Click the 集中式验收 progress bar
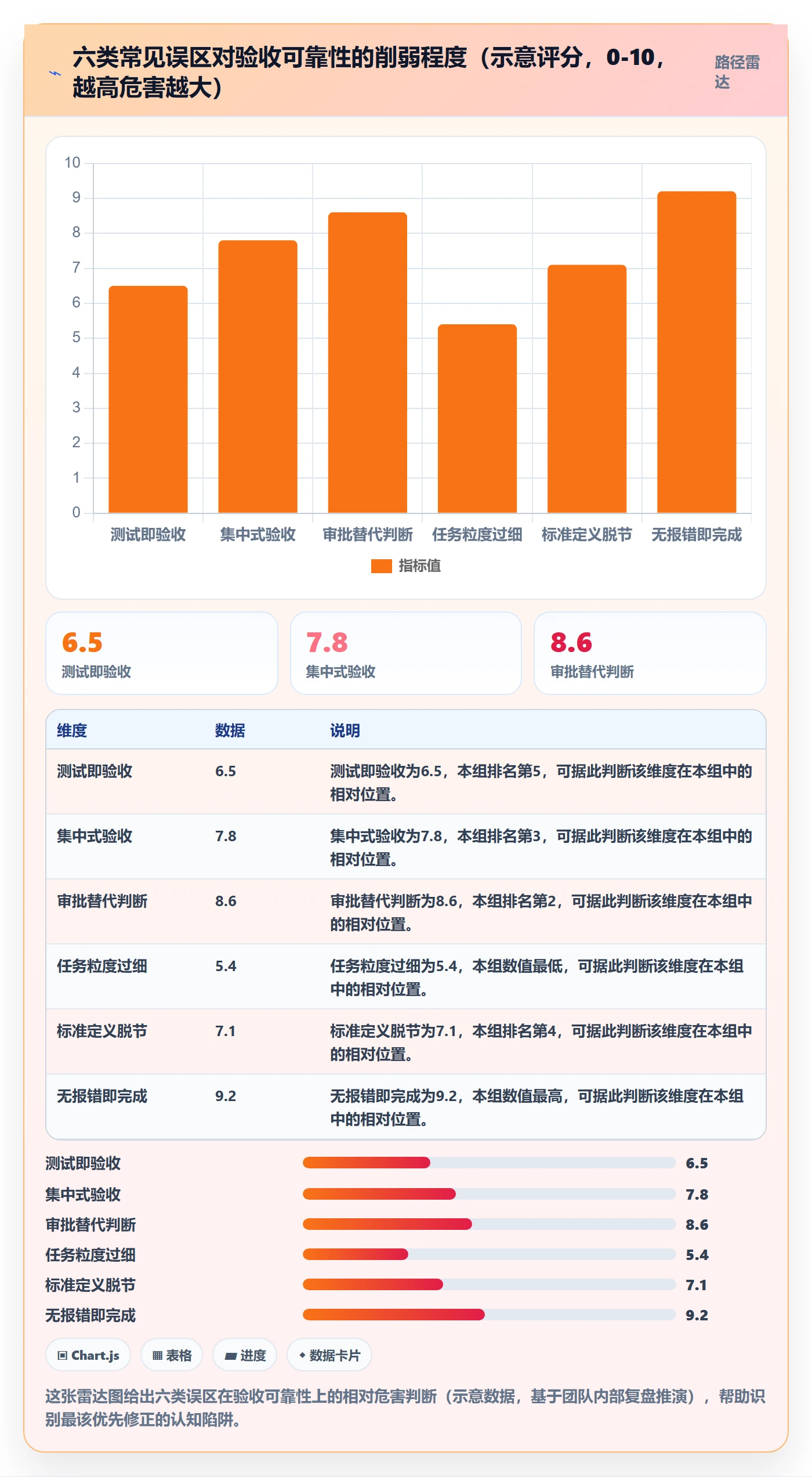The width and height of the screenshot is (812, 1477). (490, 1194)
